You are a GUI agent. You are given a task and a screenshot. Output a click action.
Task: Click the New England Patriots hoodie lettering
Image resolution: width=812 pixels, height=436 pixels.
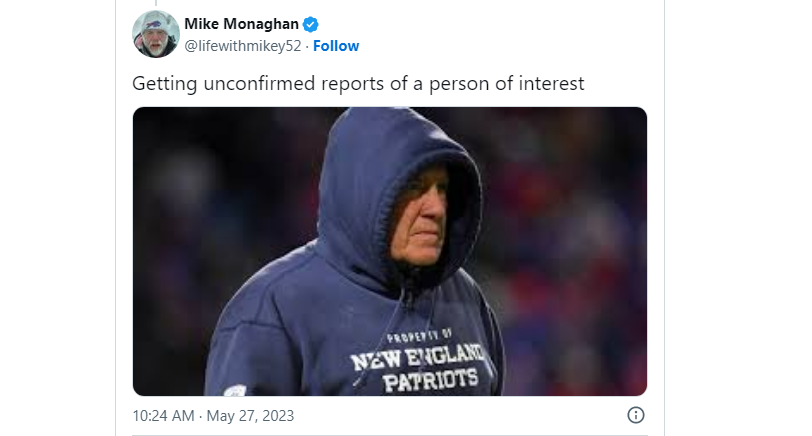pyautogui.click(x=419, y=368)
